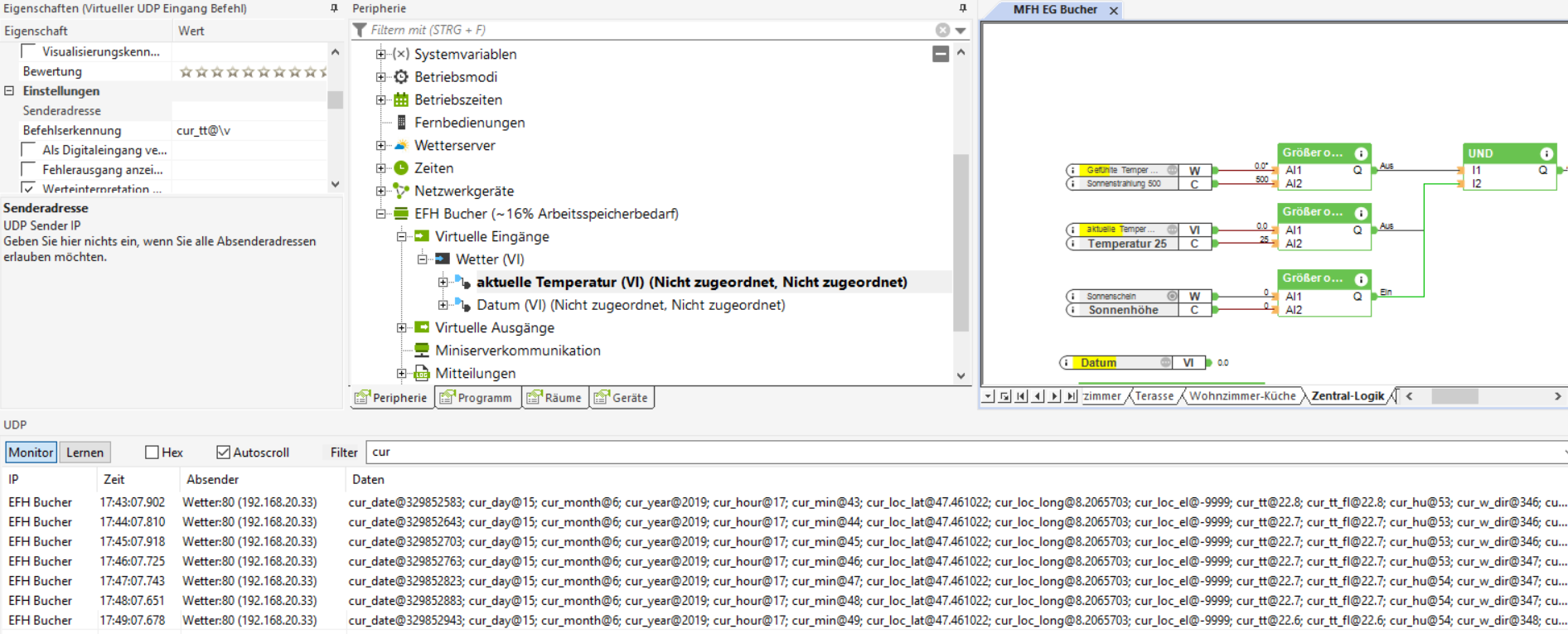Click the Befehlserkennung value field
This screenshot has width=1568, height=634.
[249, 130]
